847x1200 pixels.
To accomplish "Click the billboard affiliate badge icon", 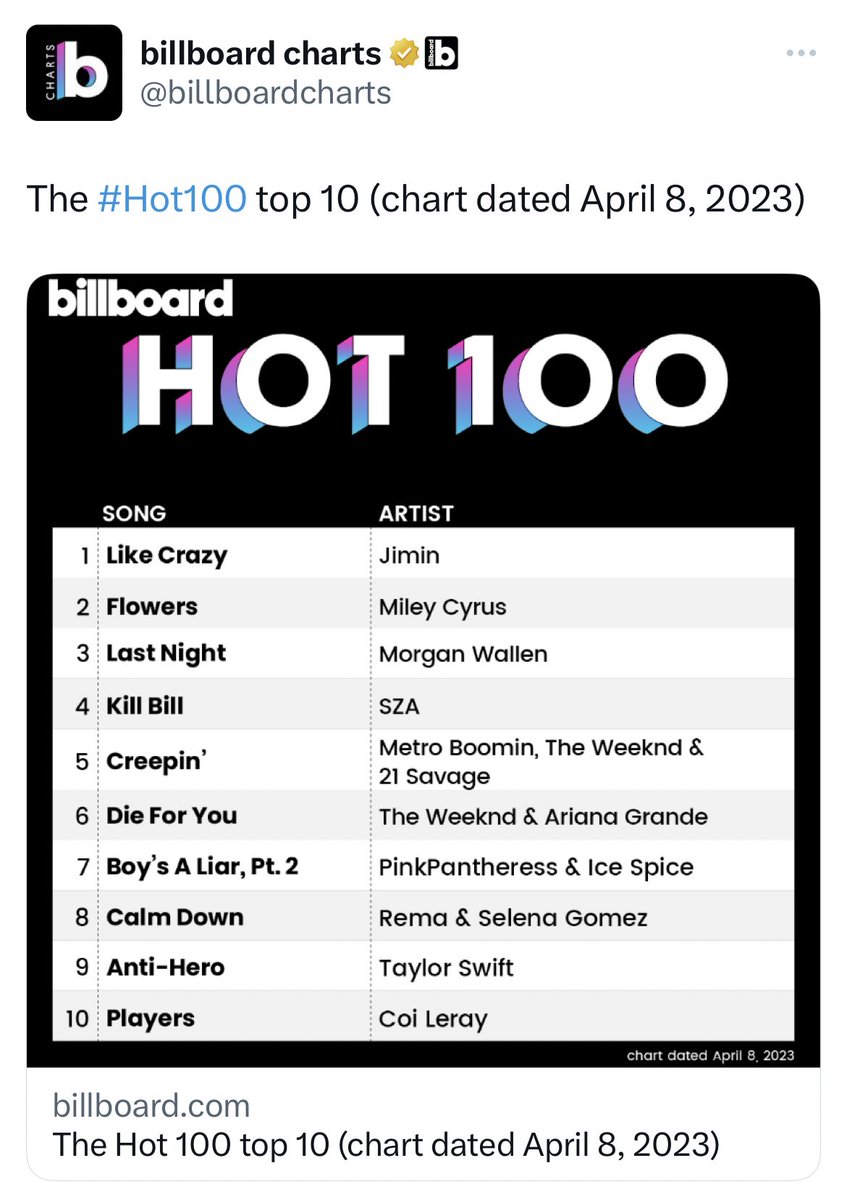I will 441,53.
